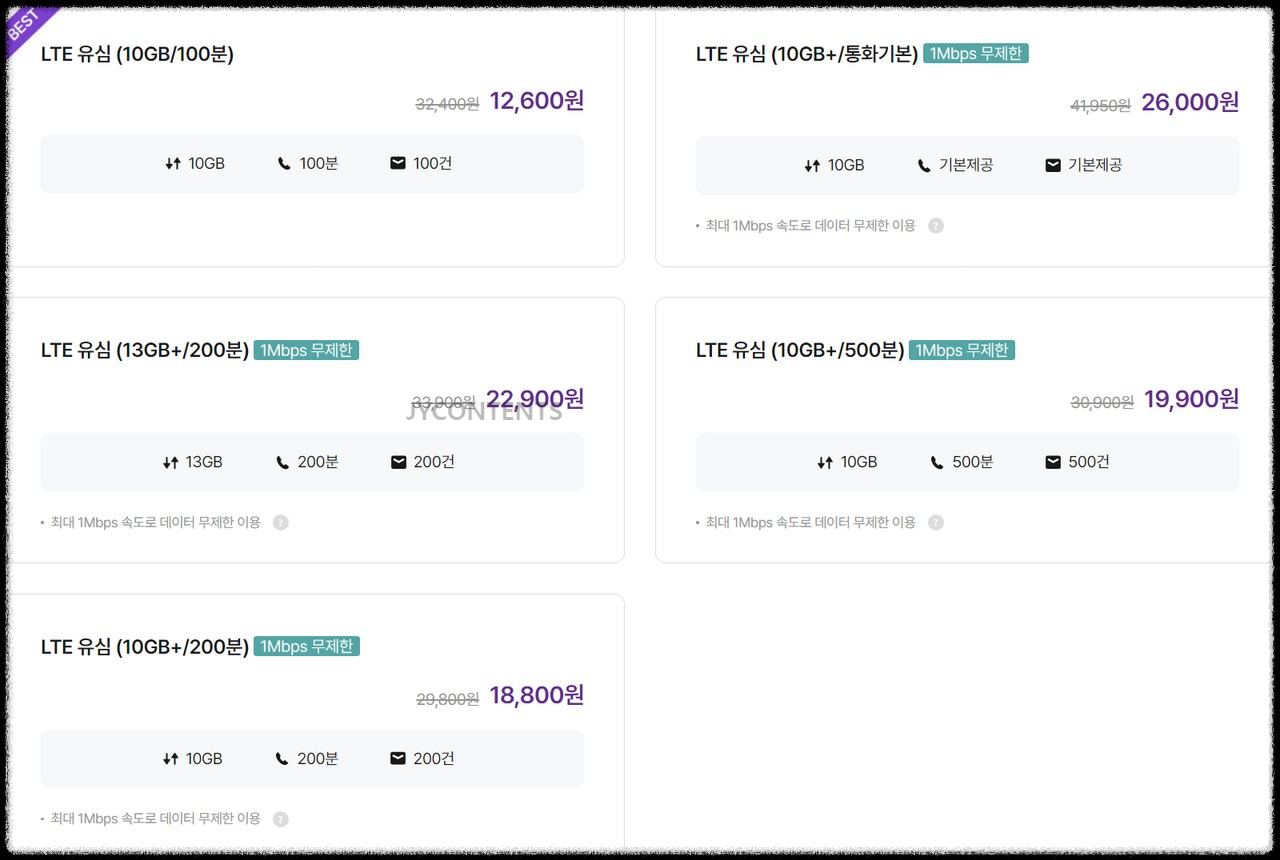Click the 1Mbps 무제한 badge on 10GB+/통화기본 plan

click(x=976, y=53)
